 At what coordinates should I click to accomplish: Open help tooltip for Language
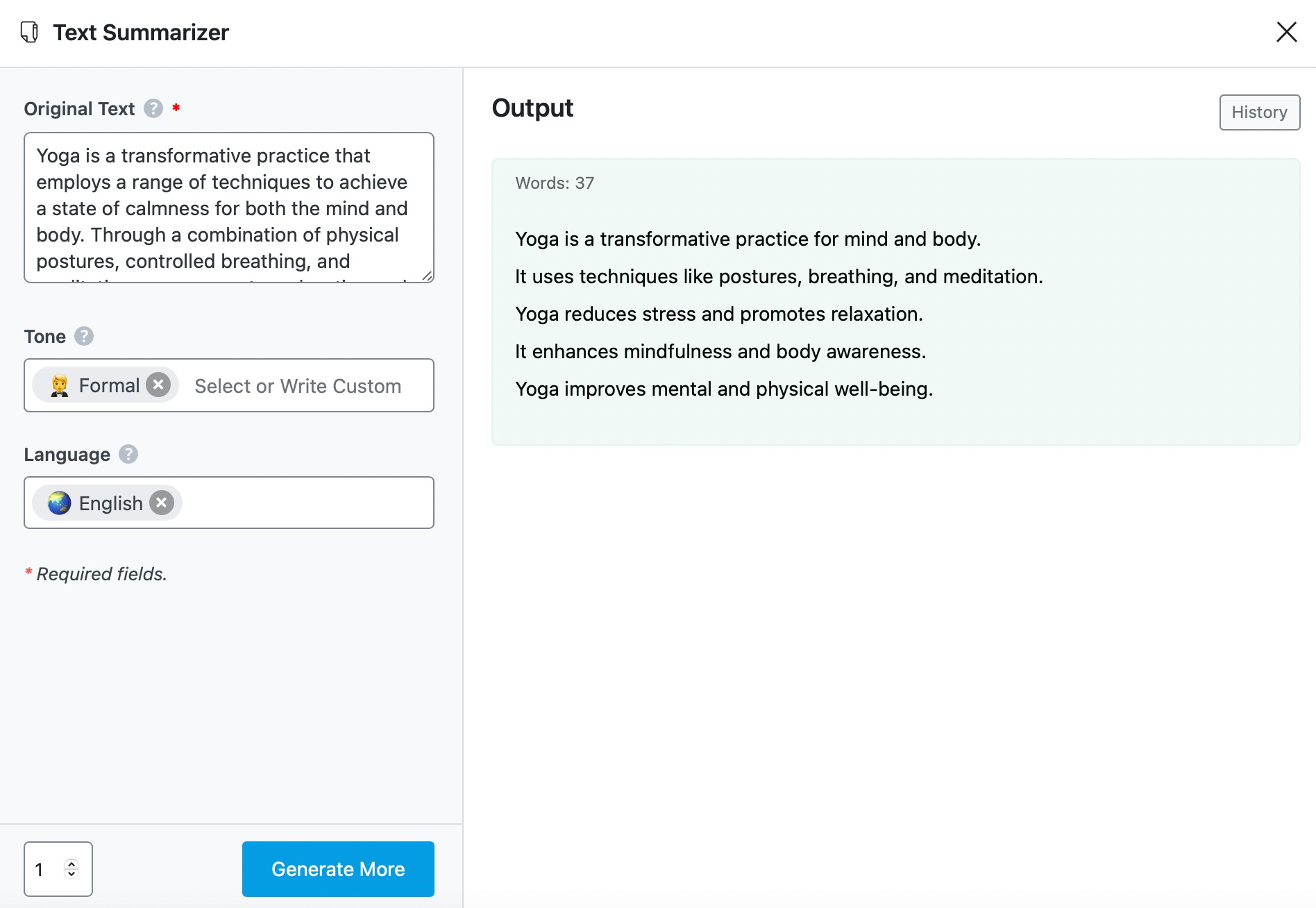[x=128, y=454]
